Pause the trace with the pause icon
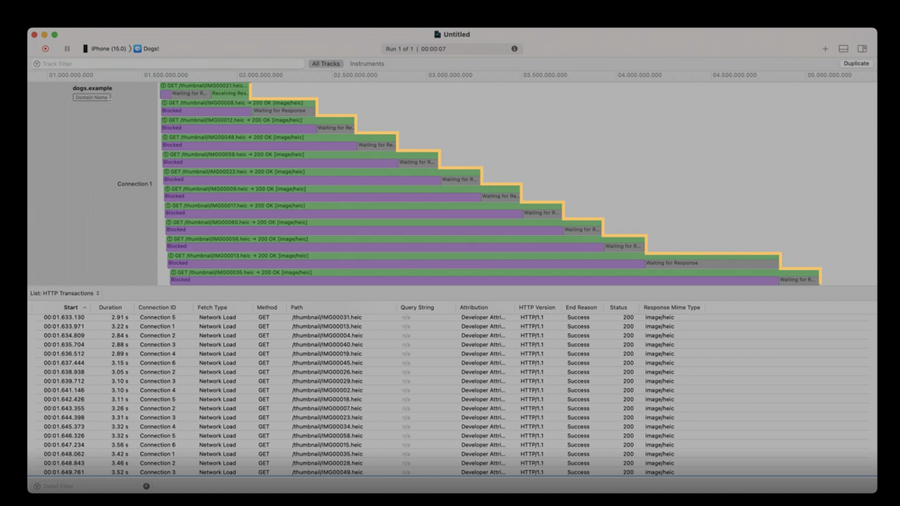Screen dimensions: 900x506 67,49
